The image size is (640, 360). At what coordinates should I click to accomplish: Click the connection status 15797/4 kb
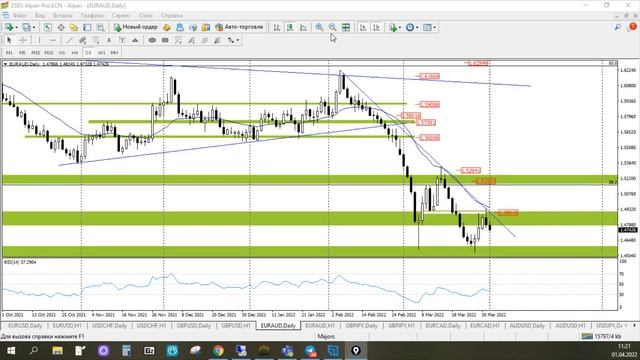[x=602, y=336]
